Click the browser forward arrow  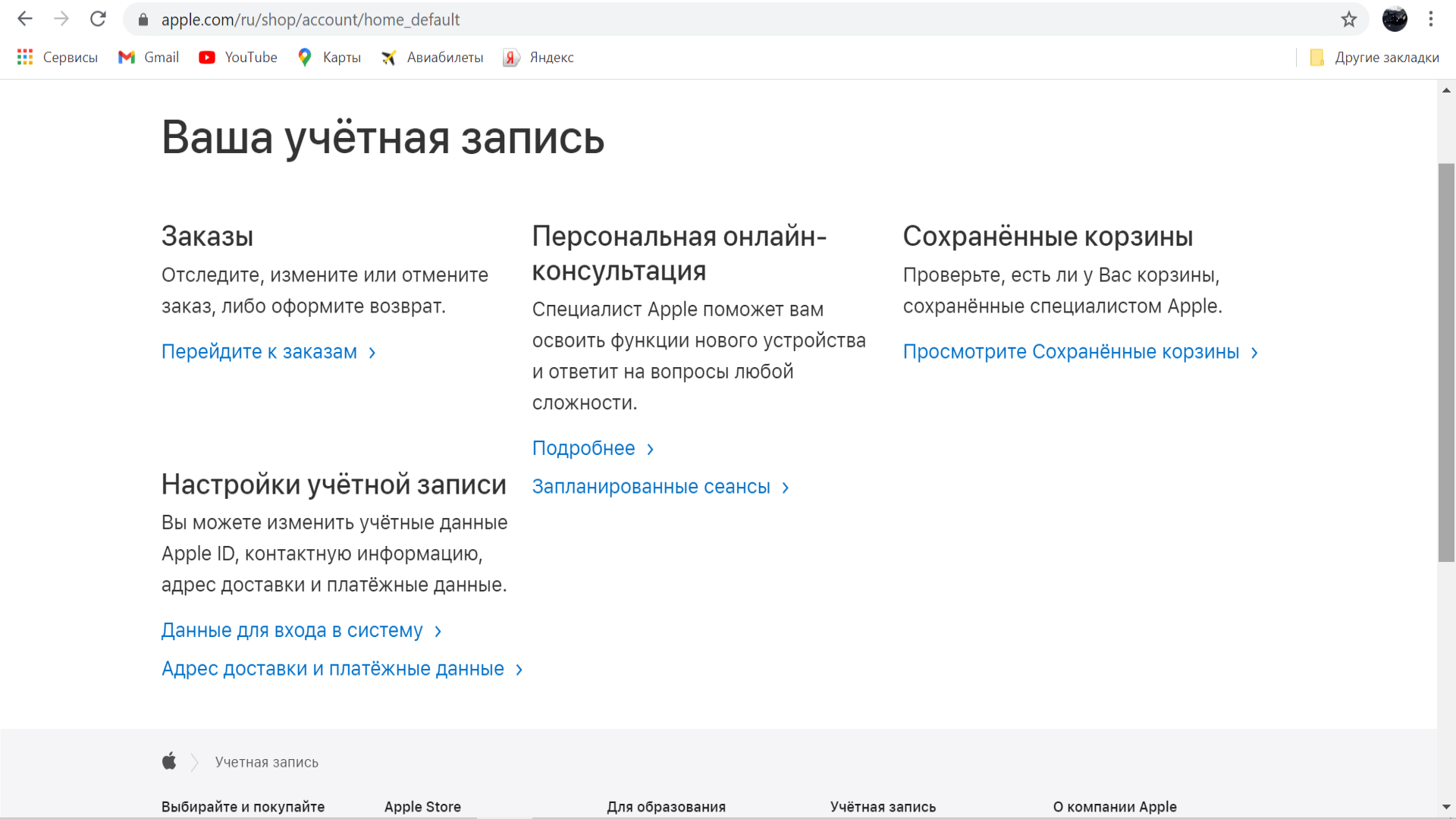coord(61,19)
